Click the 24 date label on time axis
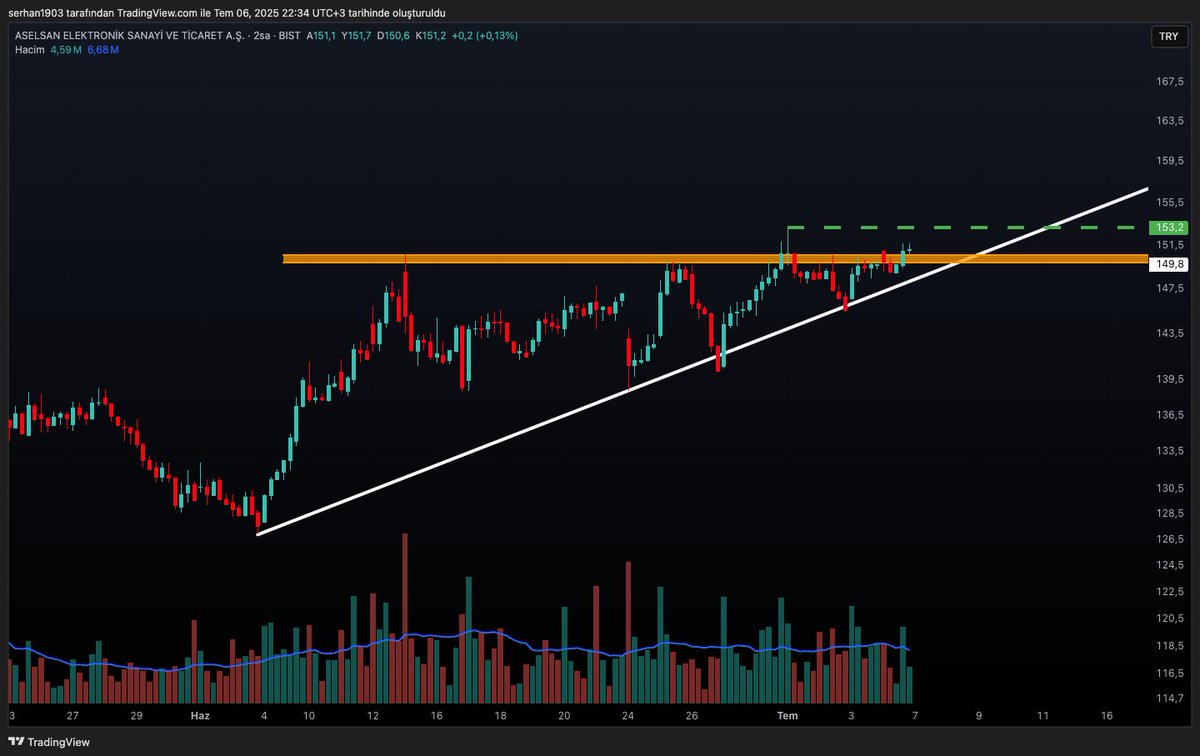Image resolution: width=1200 pixels, height=756 pixels. click(x=628, y=716)
